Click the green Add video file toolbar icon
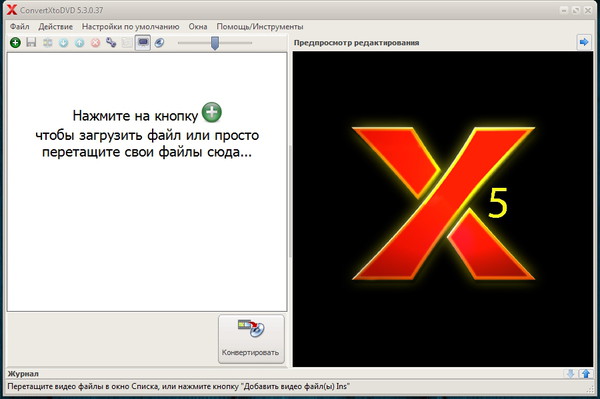Image resolution: width=600 pixels, height=399 pixels. [x=15, y=42]
